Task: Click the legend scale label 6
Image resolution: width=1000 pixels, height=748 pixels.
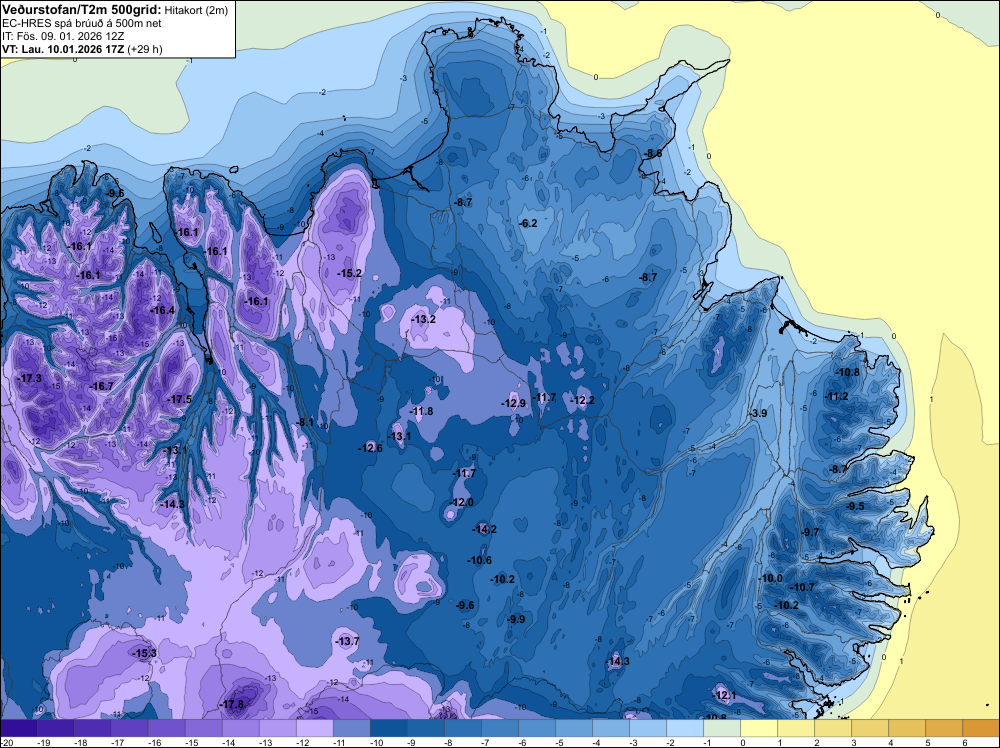Action: tap(964, 743)
